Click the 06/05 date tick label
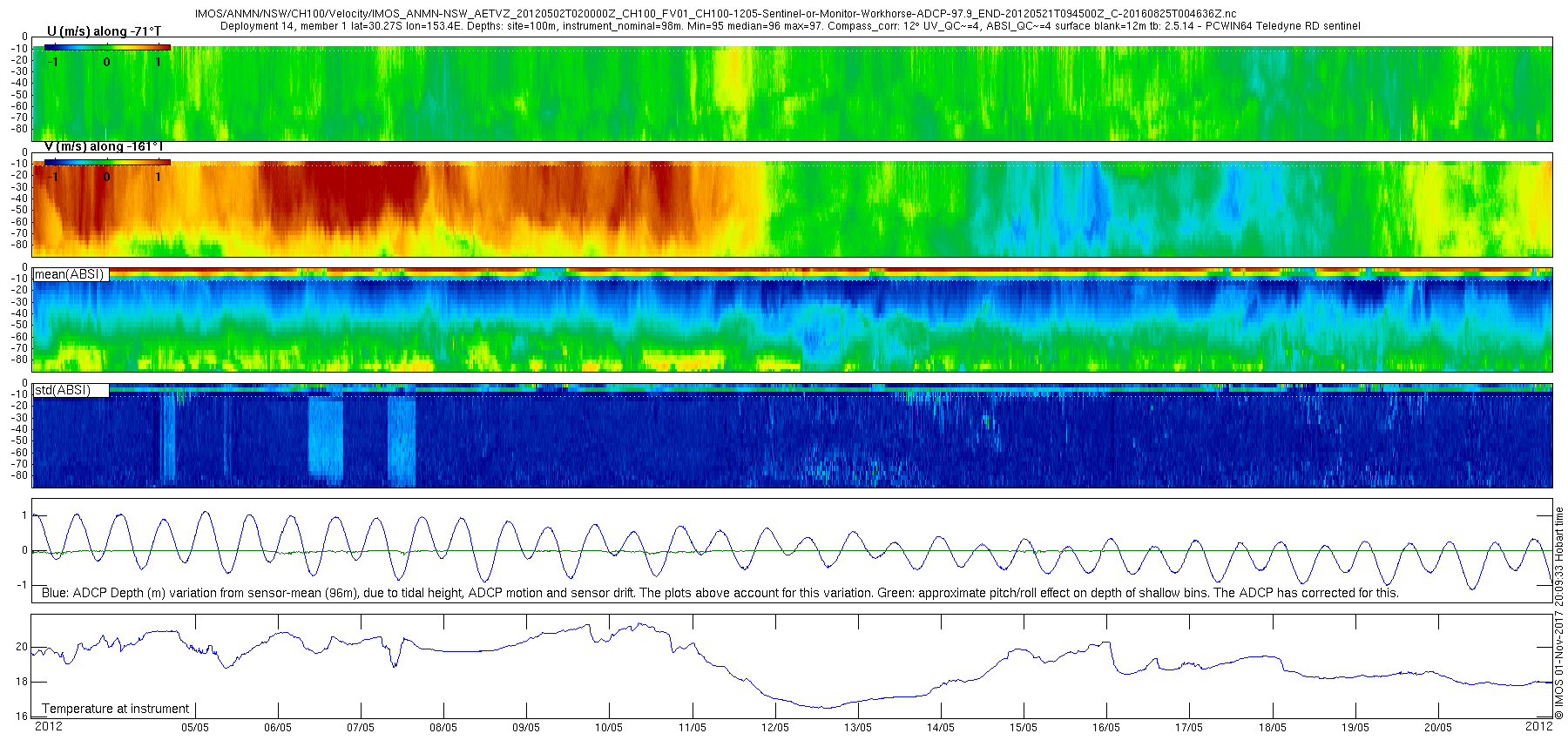Screen dimensions: 1568x740 tap(278, 728)
